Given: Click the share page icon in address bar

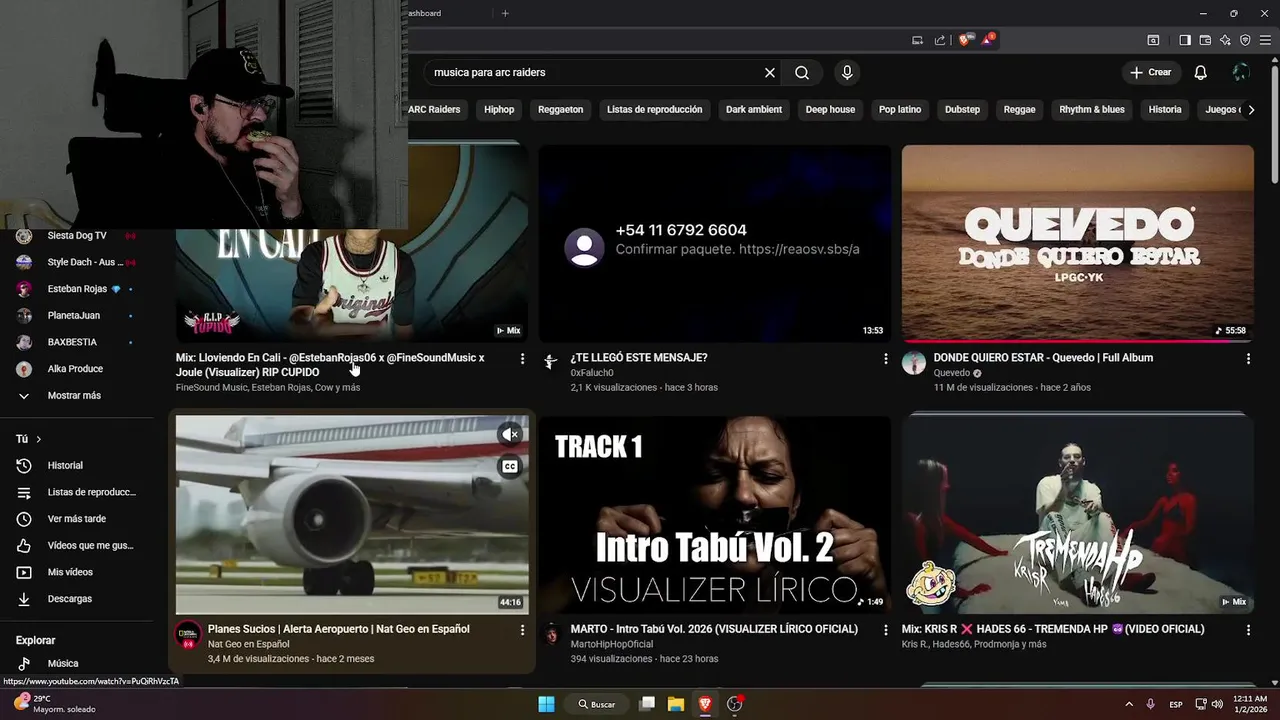Looking at the screenshot, I should 940,40.
